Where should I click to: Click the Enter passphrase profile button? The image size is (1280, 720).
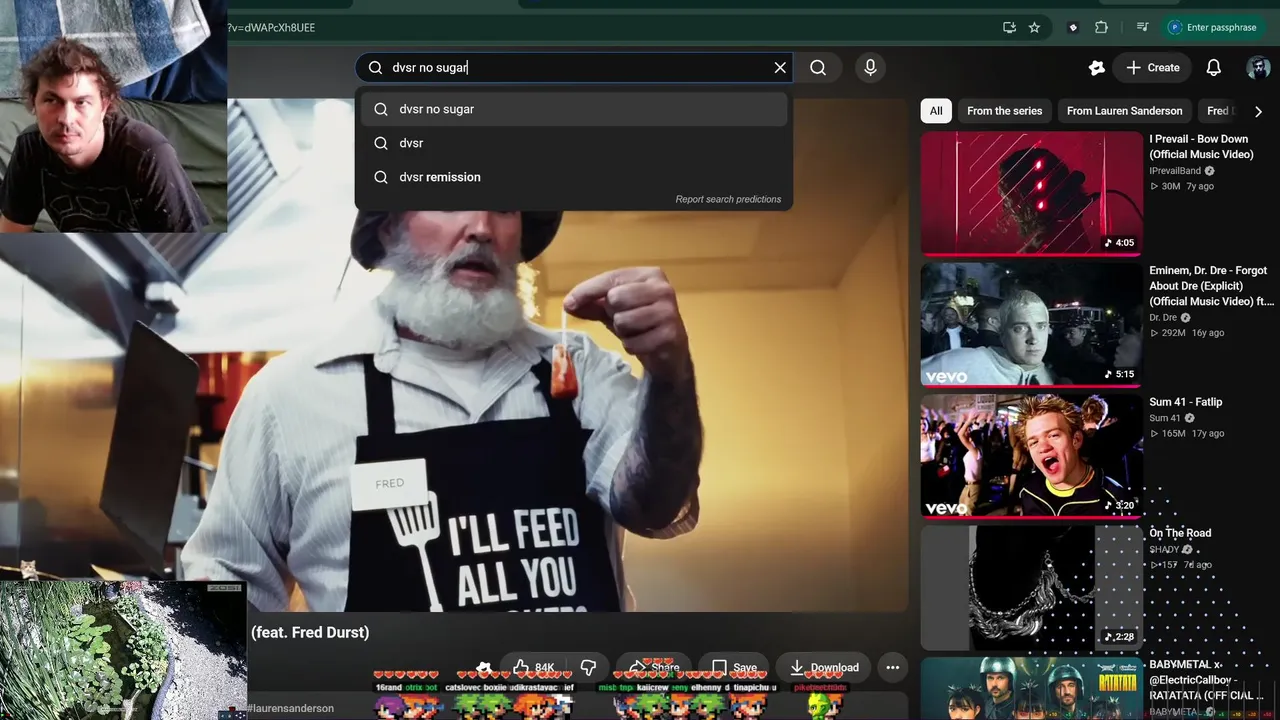[x=1214, y=28]
